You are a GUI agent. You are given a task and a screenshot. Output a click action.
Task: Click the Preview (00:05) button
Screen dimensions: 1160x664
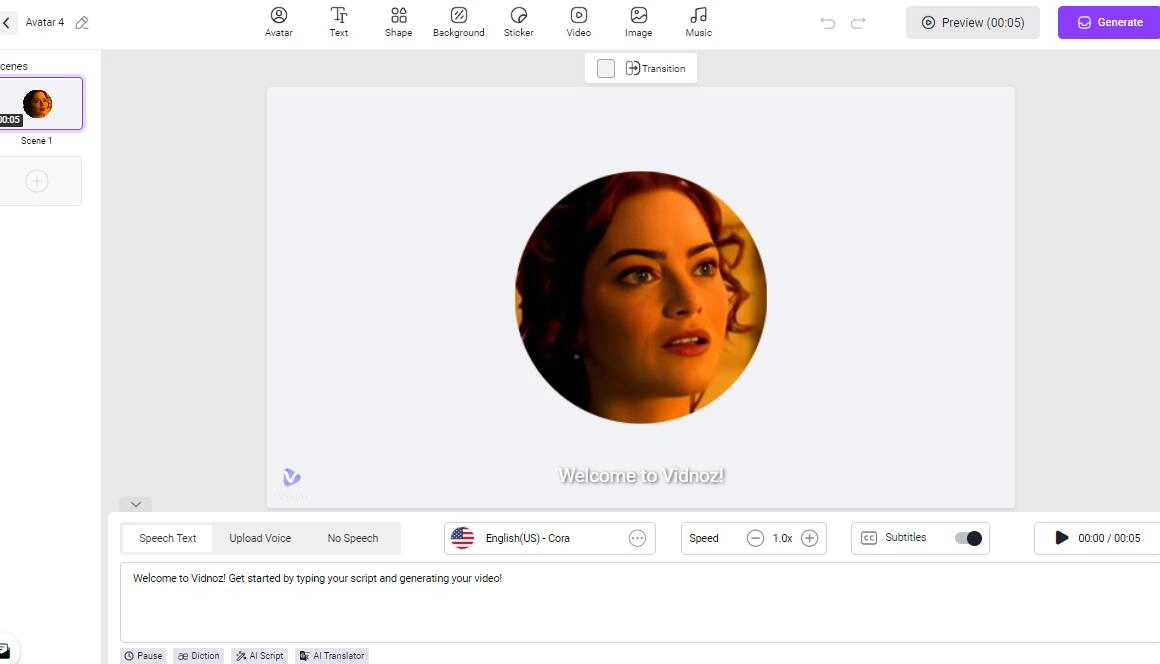[972, 22]
